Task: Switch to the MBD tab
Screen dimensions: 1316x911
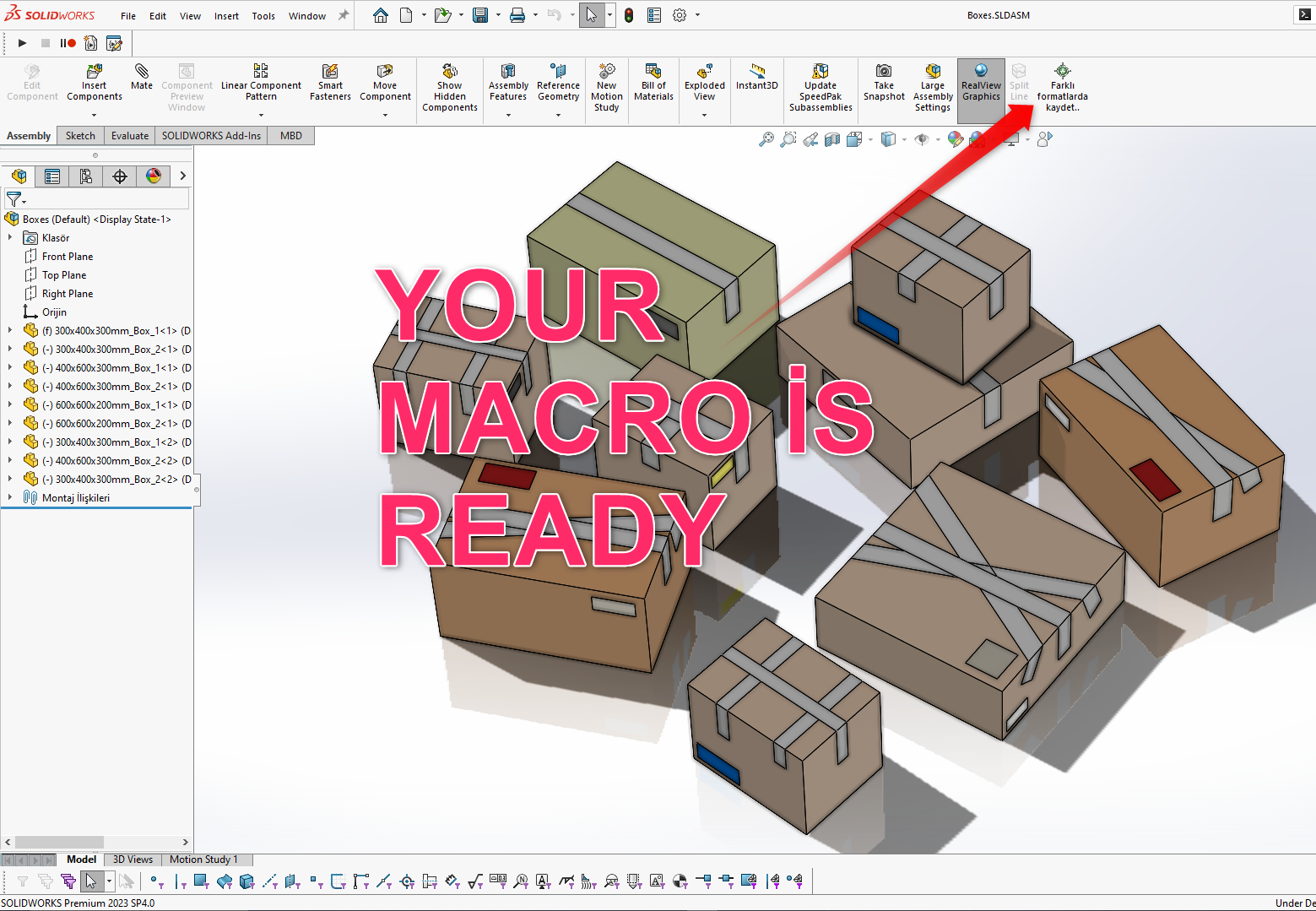Action: [291, 136]
